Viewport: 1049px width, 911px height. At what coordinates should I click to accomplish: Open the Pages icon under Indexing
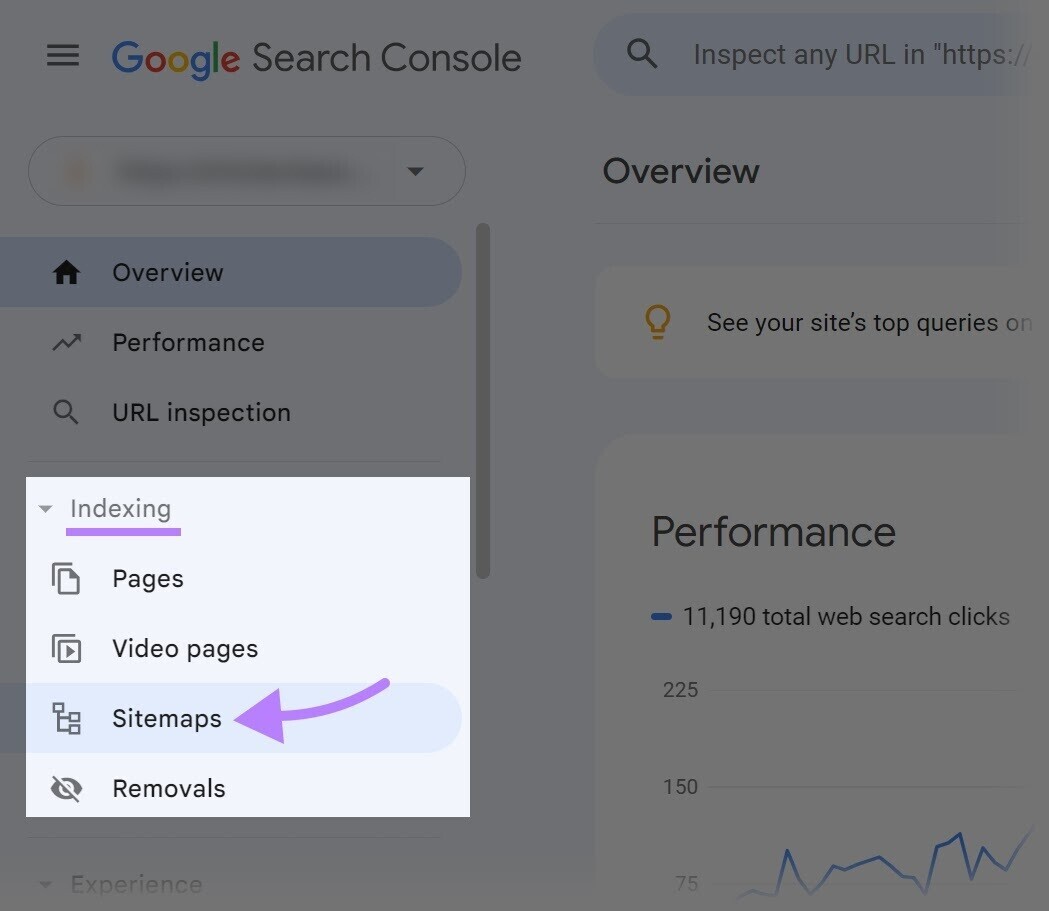coord(66,578)
